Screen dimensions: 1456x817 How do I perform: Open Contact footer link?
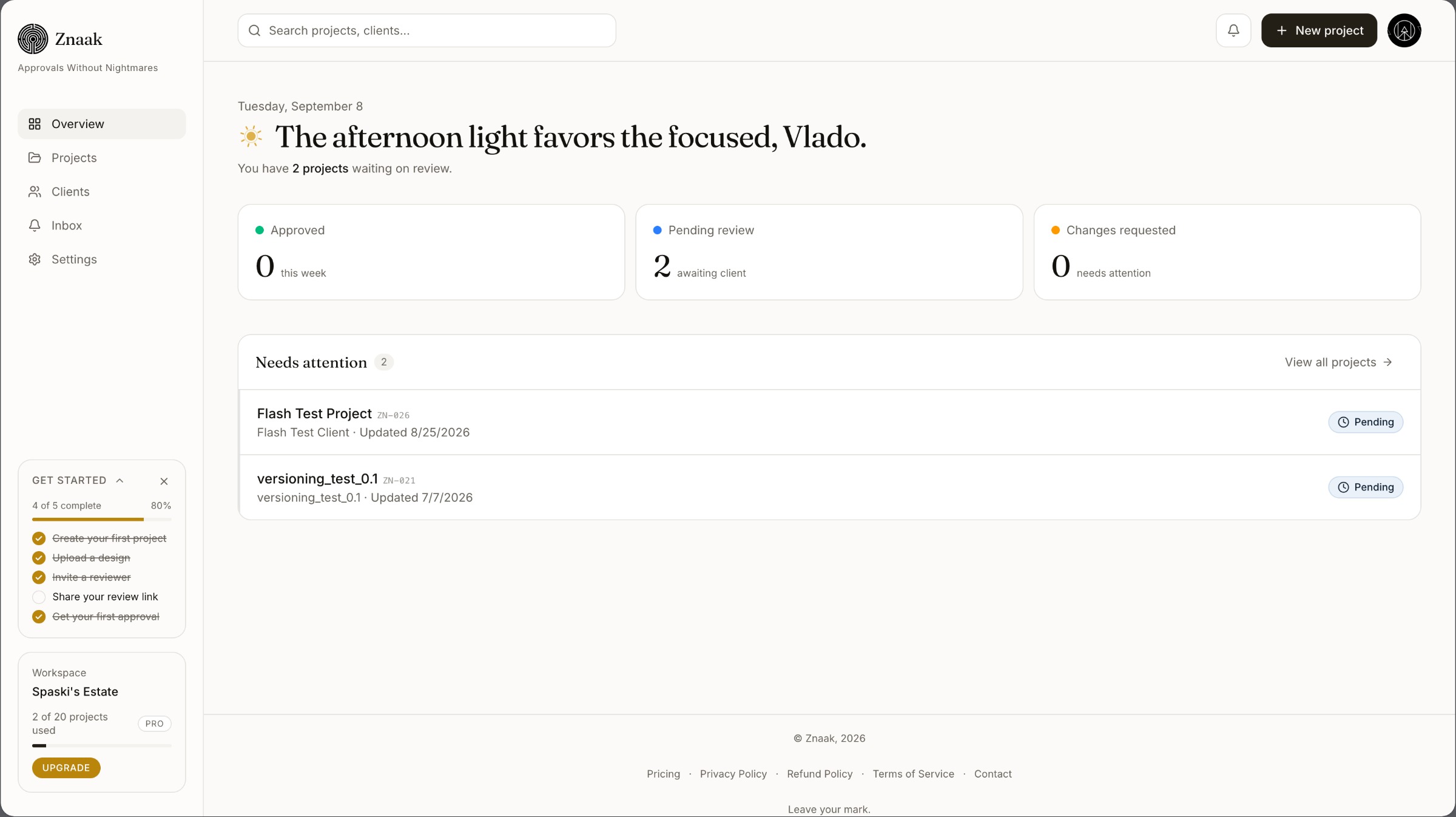(x=993, y=774)
